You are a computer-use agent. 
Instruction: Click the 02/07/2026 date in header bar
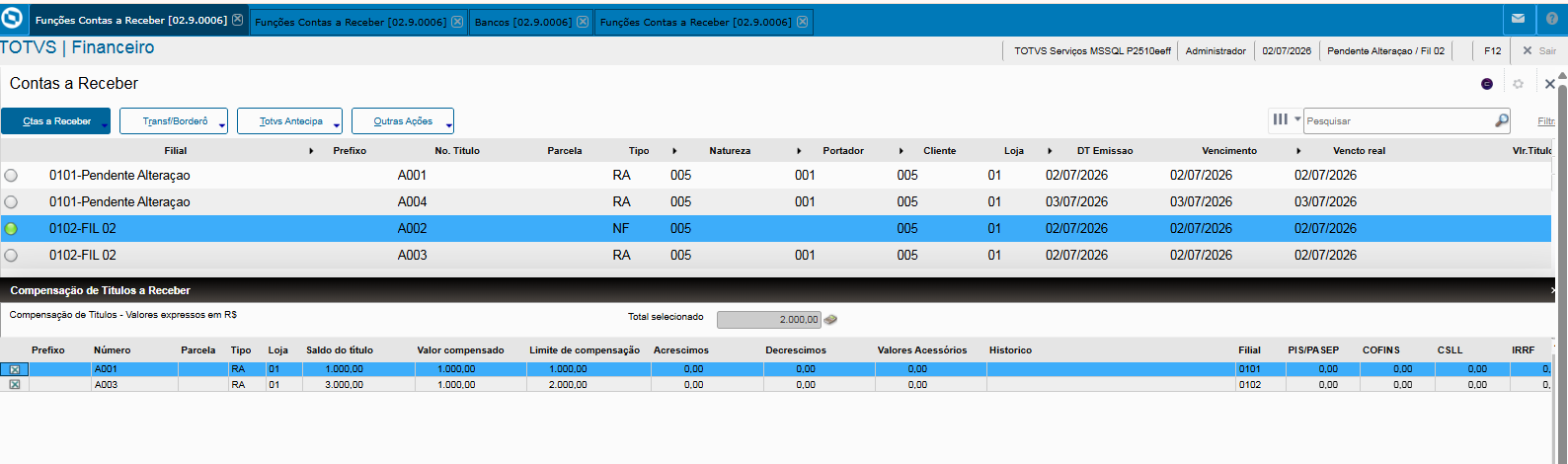1287,50
